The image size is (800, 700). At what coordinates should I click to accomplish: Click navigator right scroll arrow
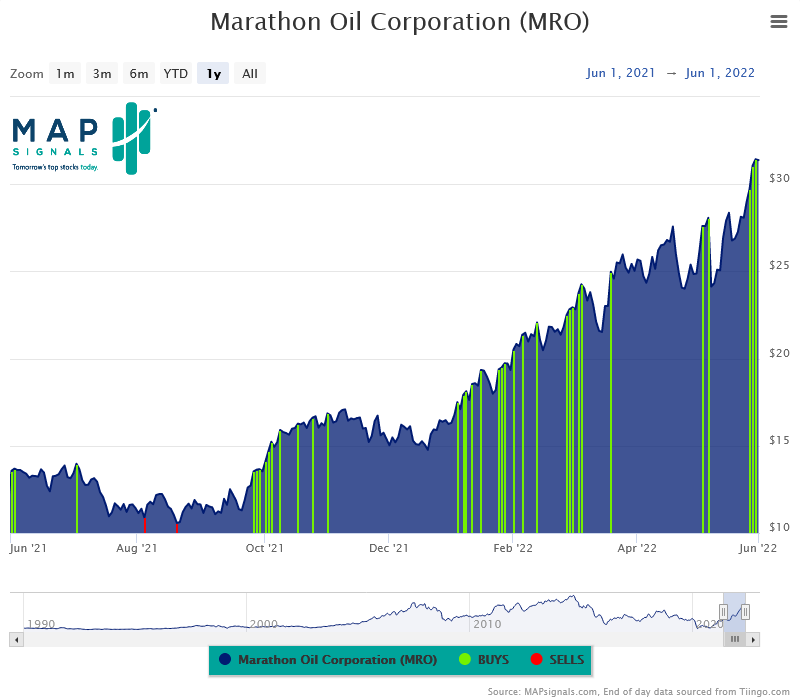pos(753,639)
